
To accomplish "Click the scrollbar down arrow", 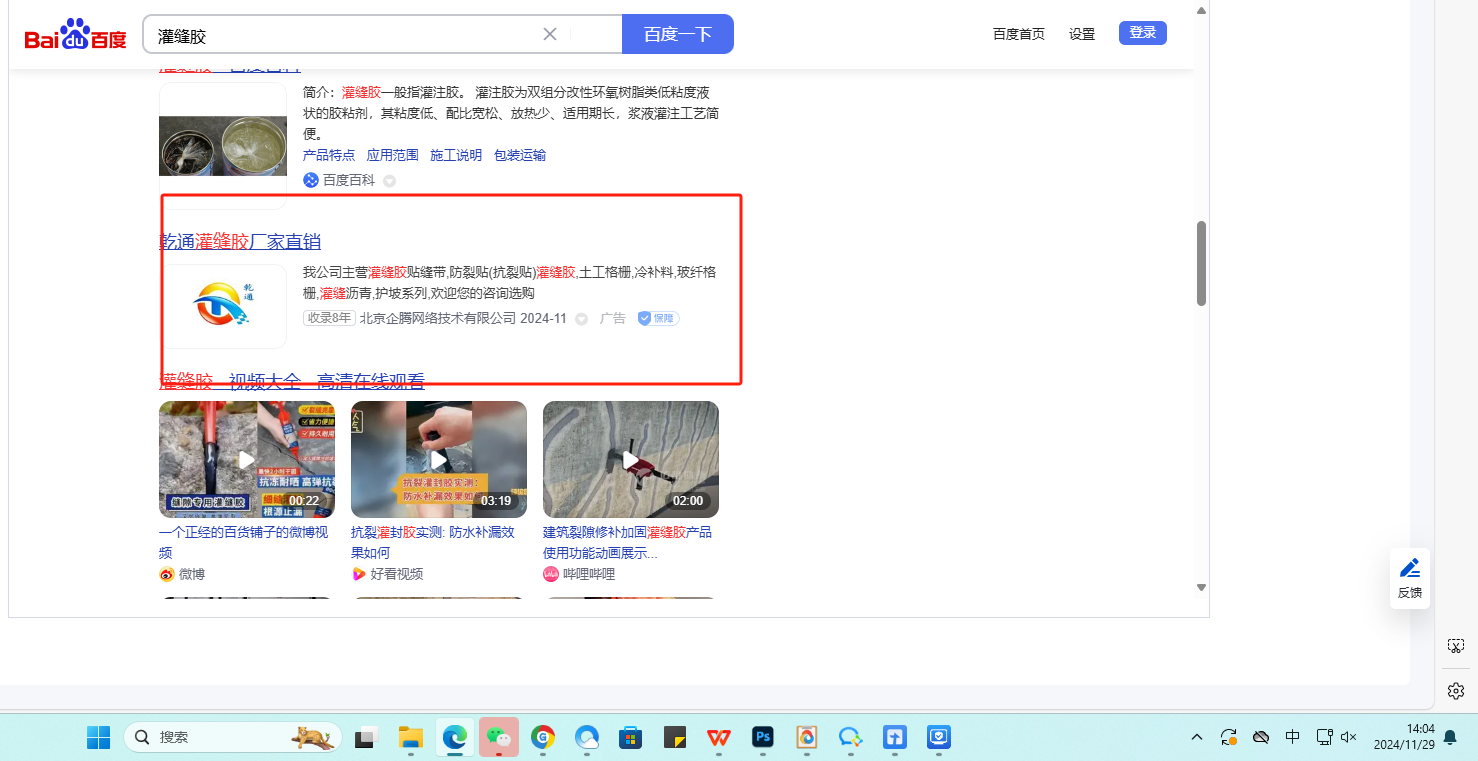I will pos(1201,587).
